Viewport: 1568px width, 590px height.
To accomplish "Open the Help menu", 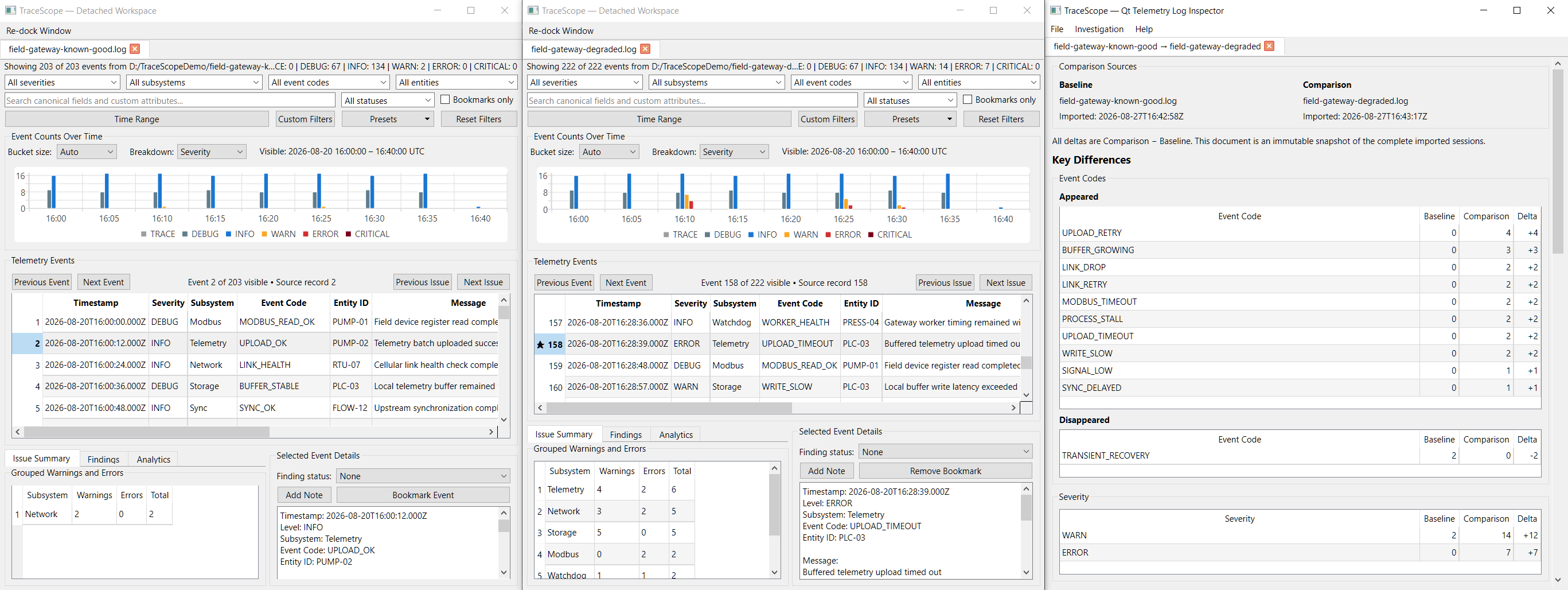I will [1144, 29].
